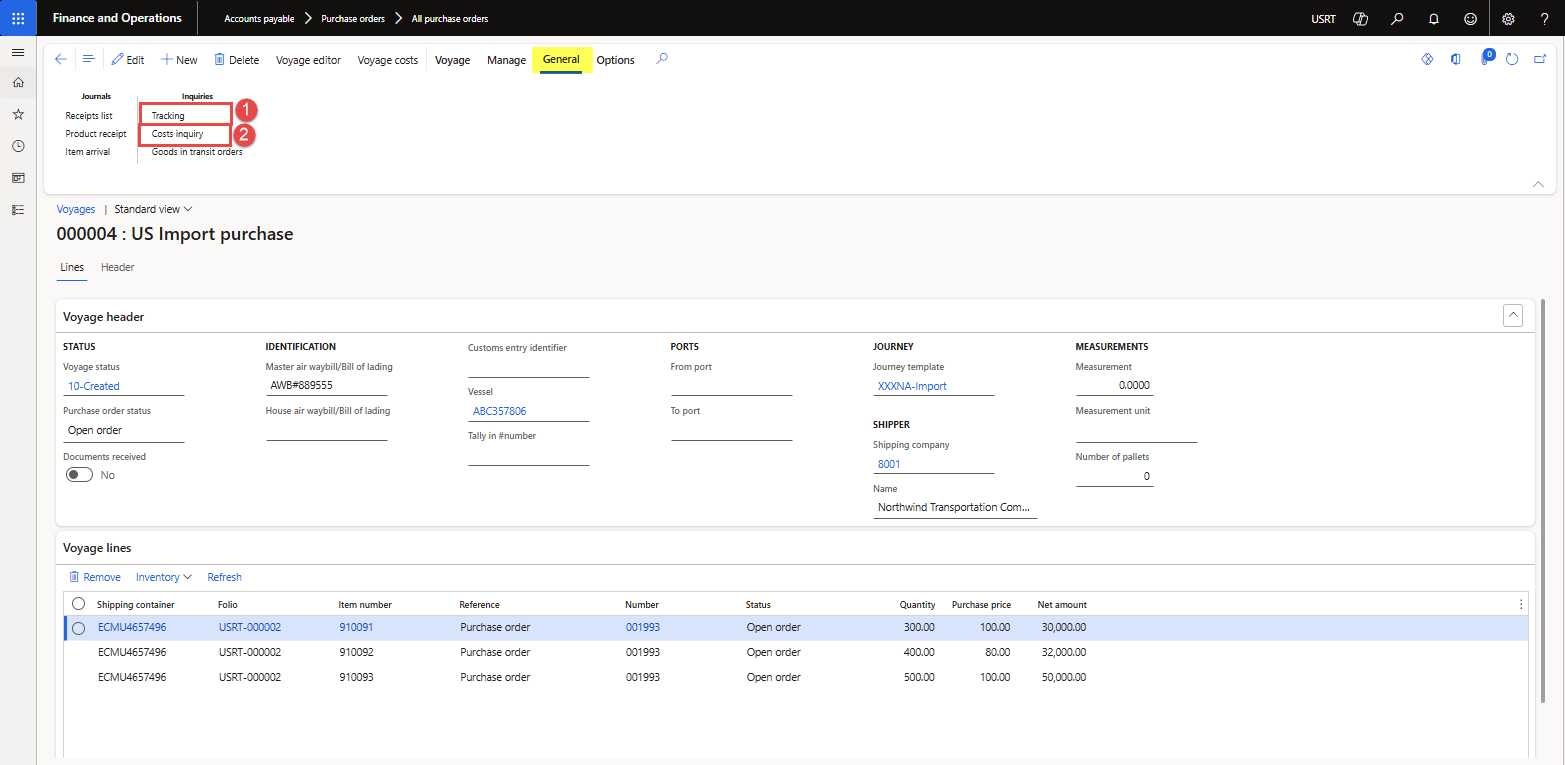This screenshot has width=1565, height=765.
Task: Click the Costs inquiry button
Action: (x=178, y=134)
